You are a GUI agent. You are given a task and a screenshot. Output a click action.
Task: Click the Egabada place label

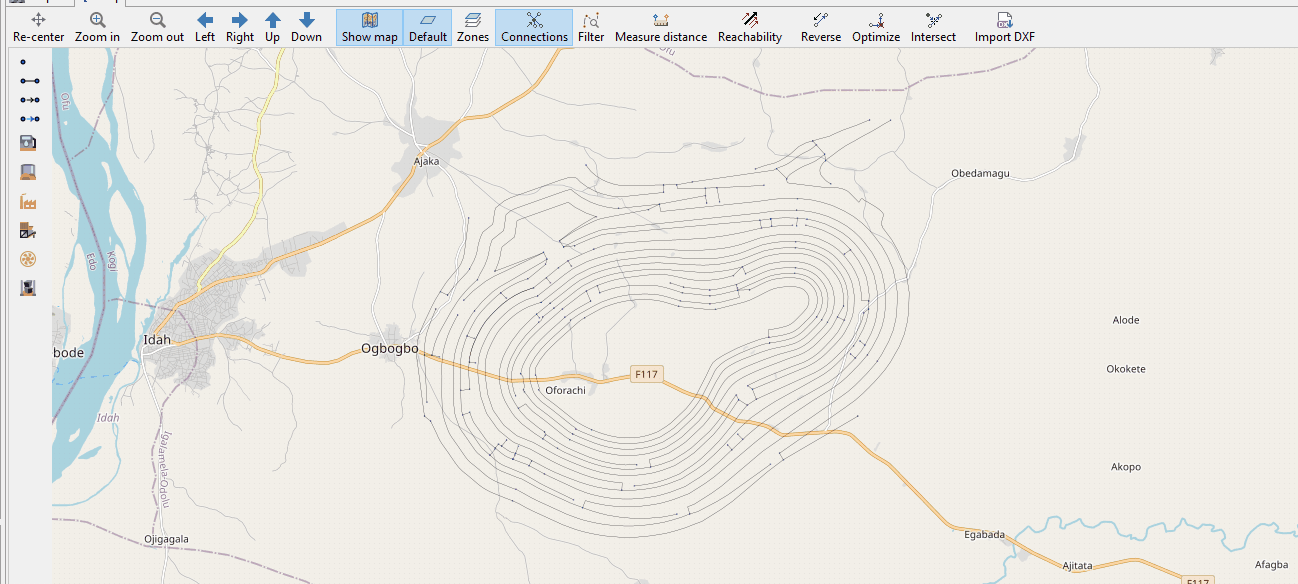pyautogui.click(x=984, y=534)
